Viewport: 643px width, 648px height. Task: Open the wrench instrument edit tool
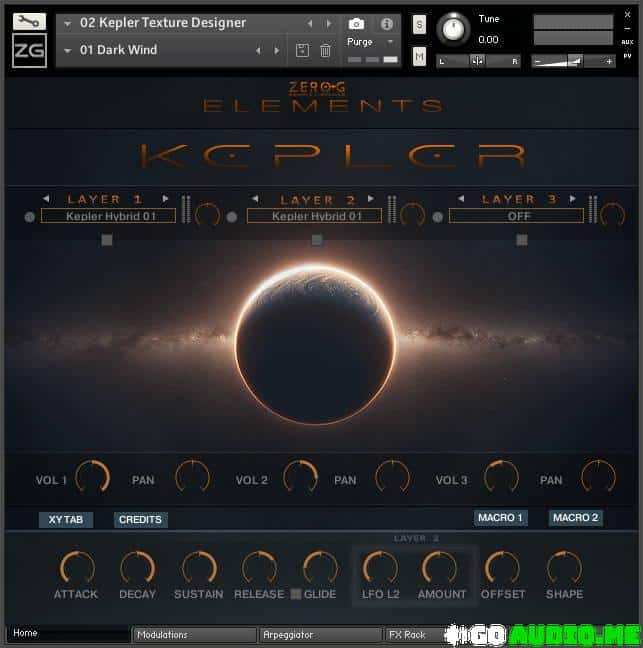point(29,21)
